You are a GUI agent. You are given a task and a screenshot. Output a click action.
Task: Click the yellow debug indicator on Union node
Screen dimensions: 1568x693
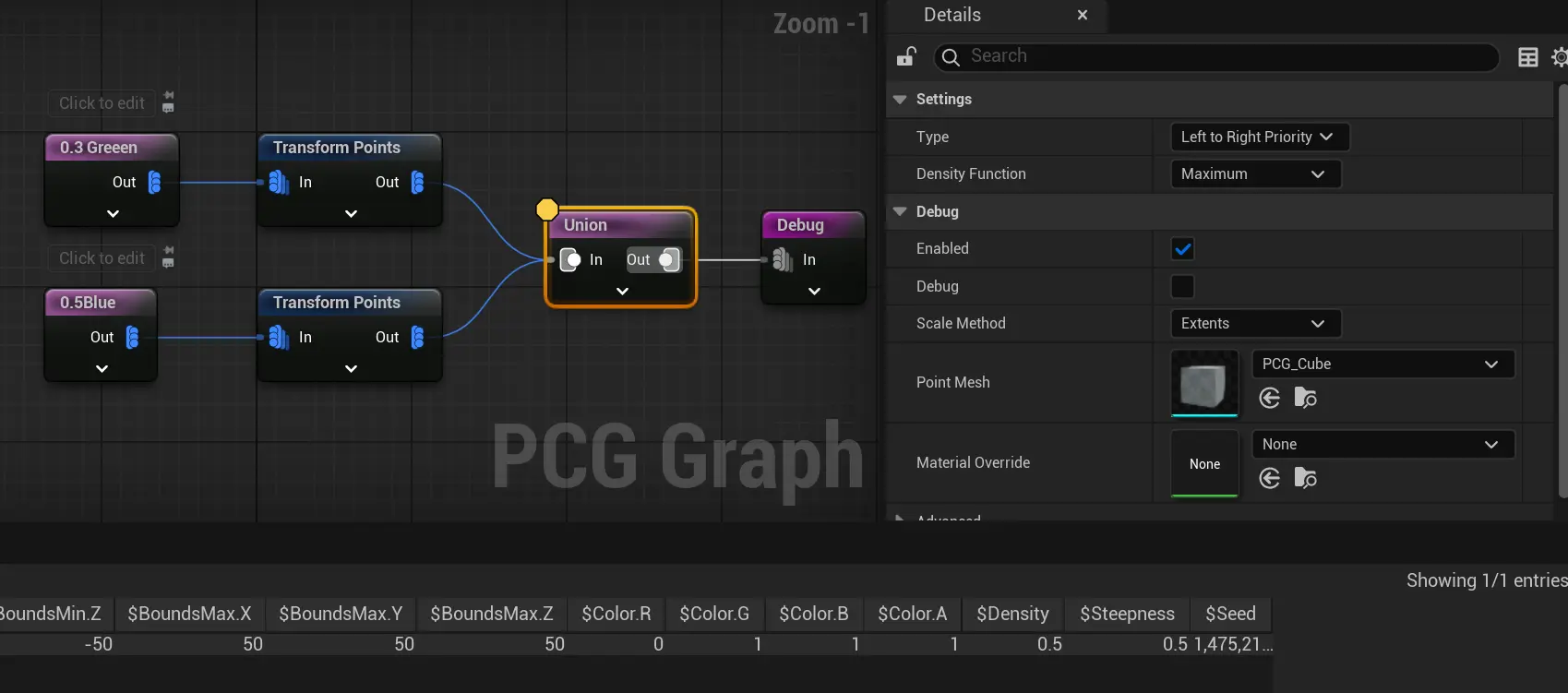point(547,210)
